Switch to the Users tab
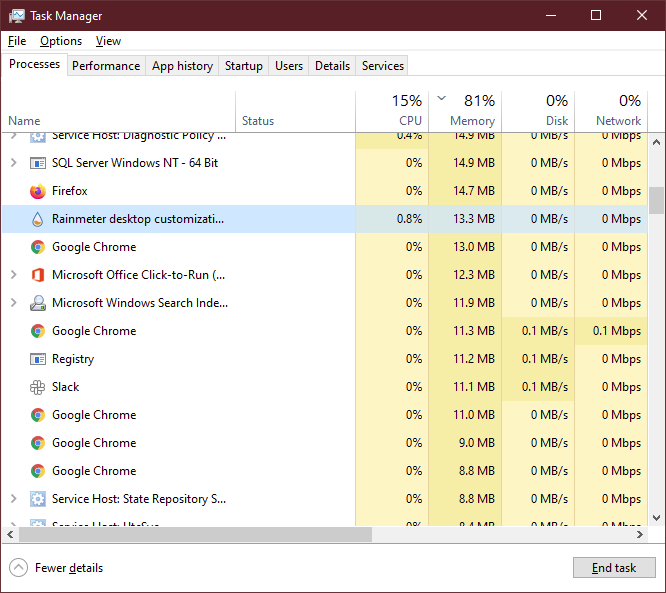 point(289,66)
